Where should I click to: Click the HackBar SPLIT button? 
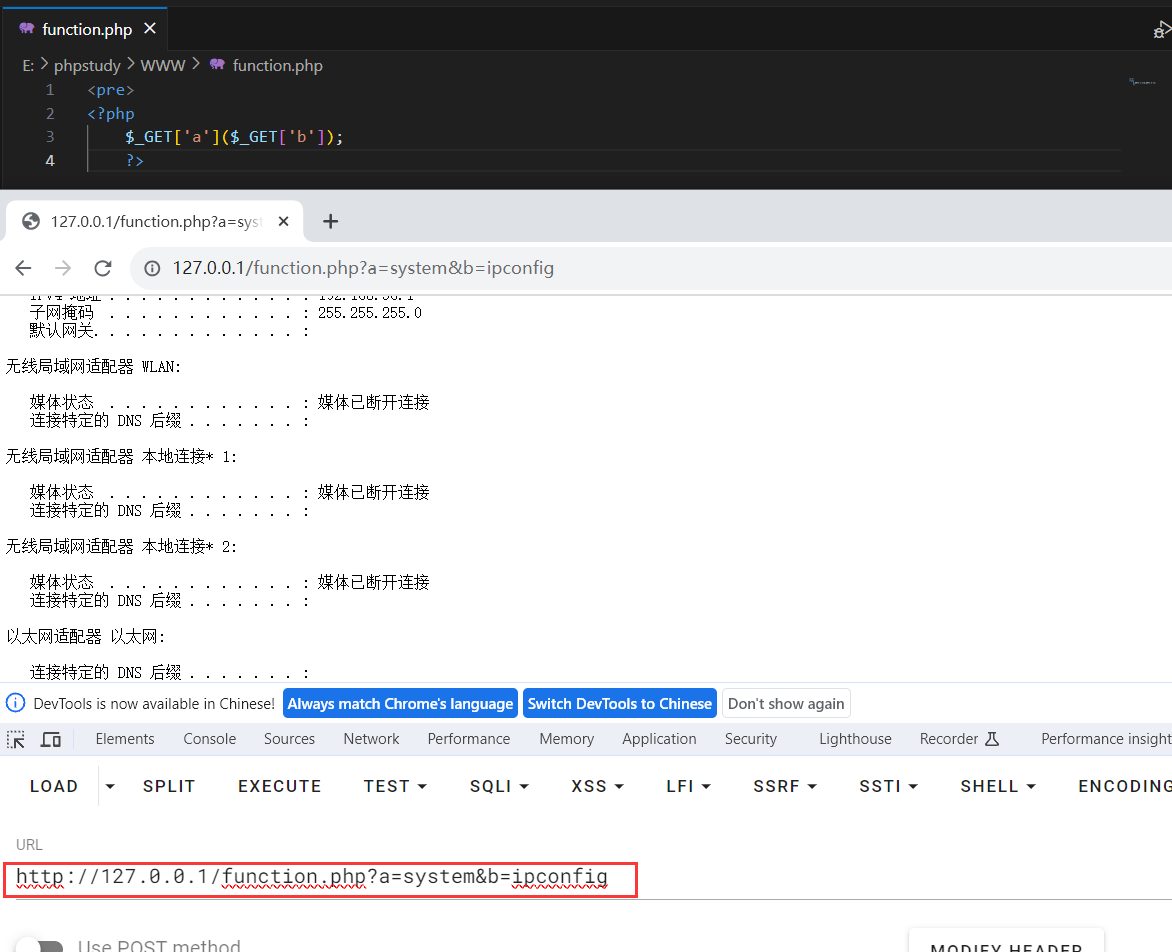coord(169,786)
